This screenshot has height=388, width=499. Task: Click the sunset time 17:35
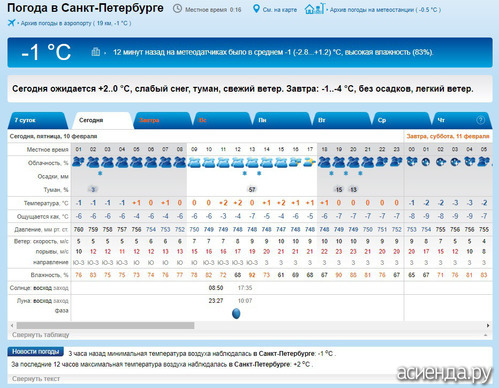(245, 288)
